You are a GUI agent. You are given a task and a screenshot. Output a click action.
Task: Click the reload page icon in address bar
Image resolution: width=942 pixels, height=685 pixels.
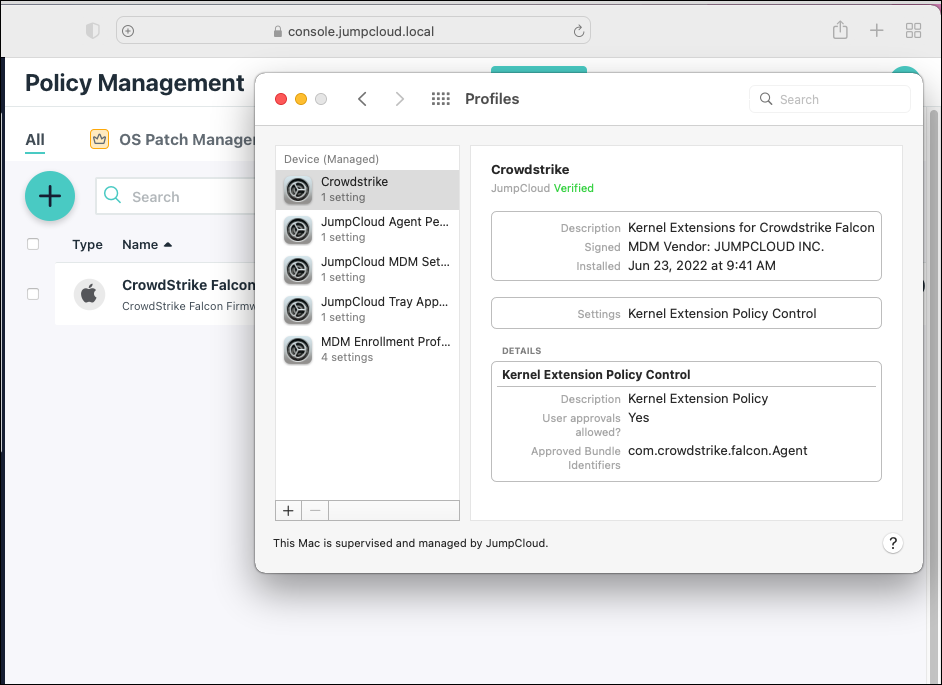point(578,31)
